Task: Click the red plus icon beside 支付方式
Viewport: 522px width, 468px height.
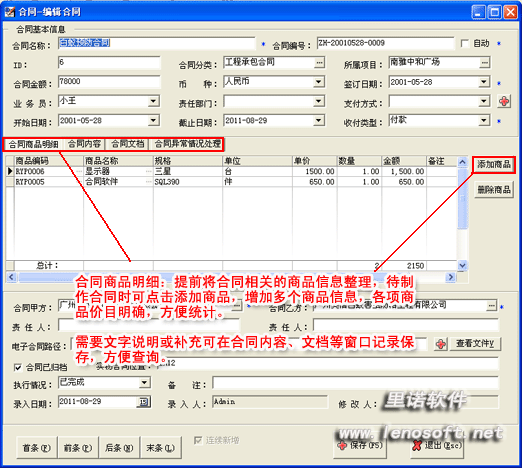Action: 504,101
